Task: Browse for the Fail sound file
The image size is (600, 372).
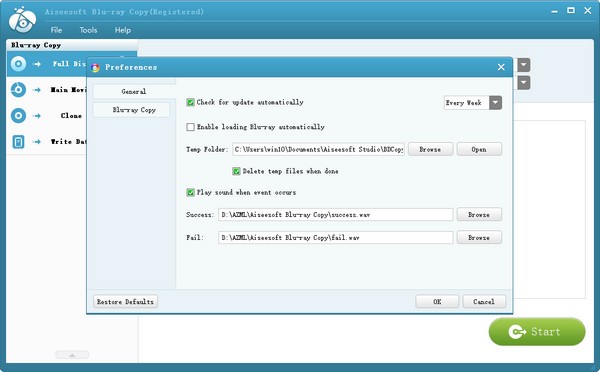Action: pyautogui.click(x=479, y=238)
